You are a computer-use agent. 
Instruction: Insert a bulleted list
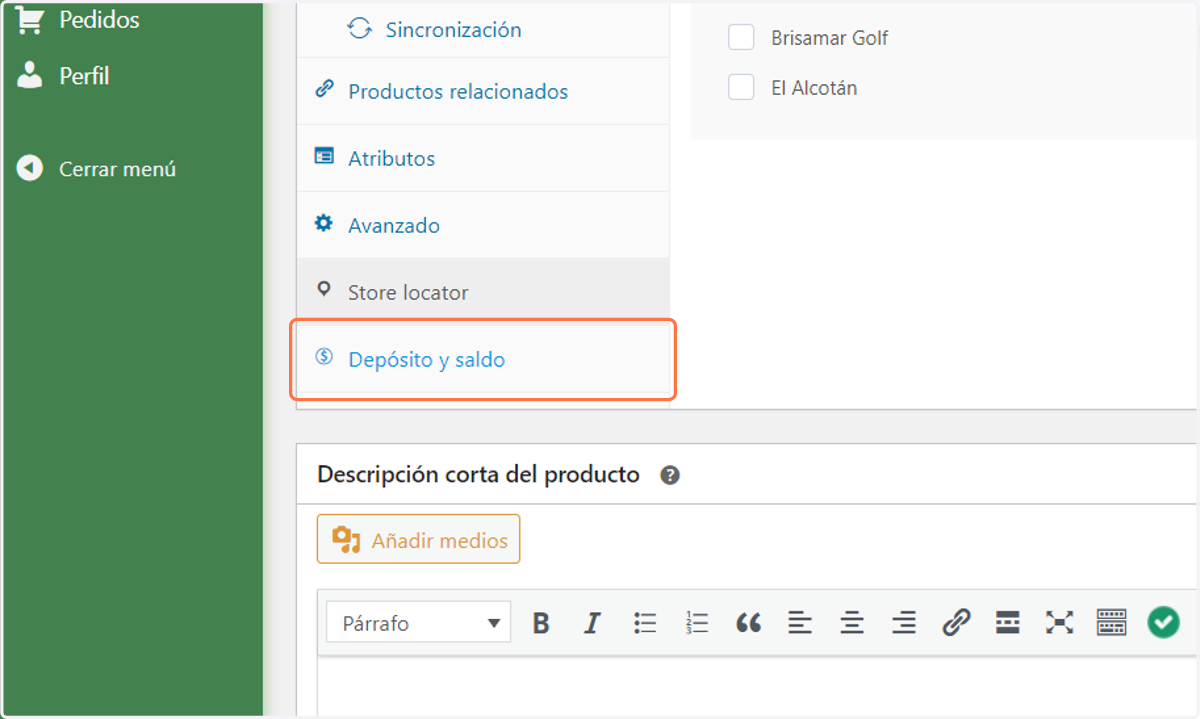645,623
